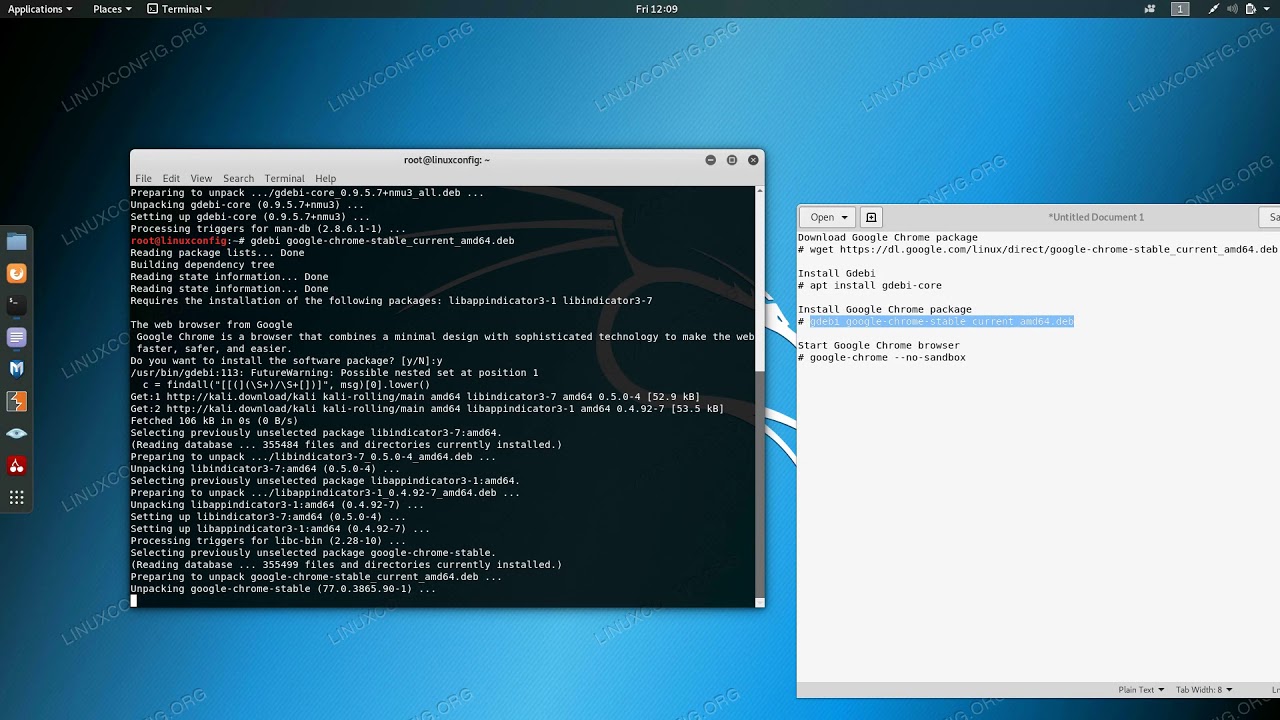Screen dimensions: 1280x720
Task: Click the root@linuxconfig prompt in terminal
Action: click(187, 241)
